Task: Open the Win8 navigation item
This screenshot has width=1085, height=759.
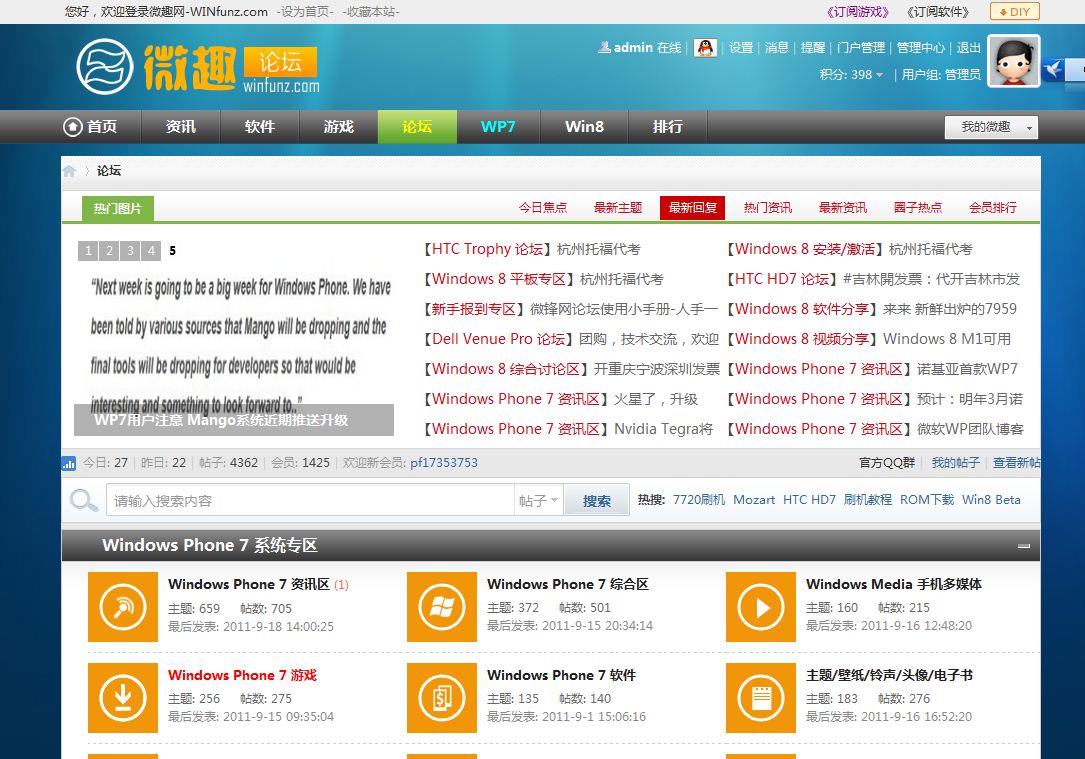Action: (x=584, y=127)
